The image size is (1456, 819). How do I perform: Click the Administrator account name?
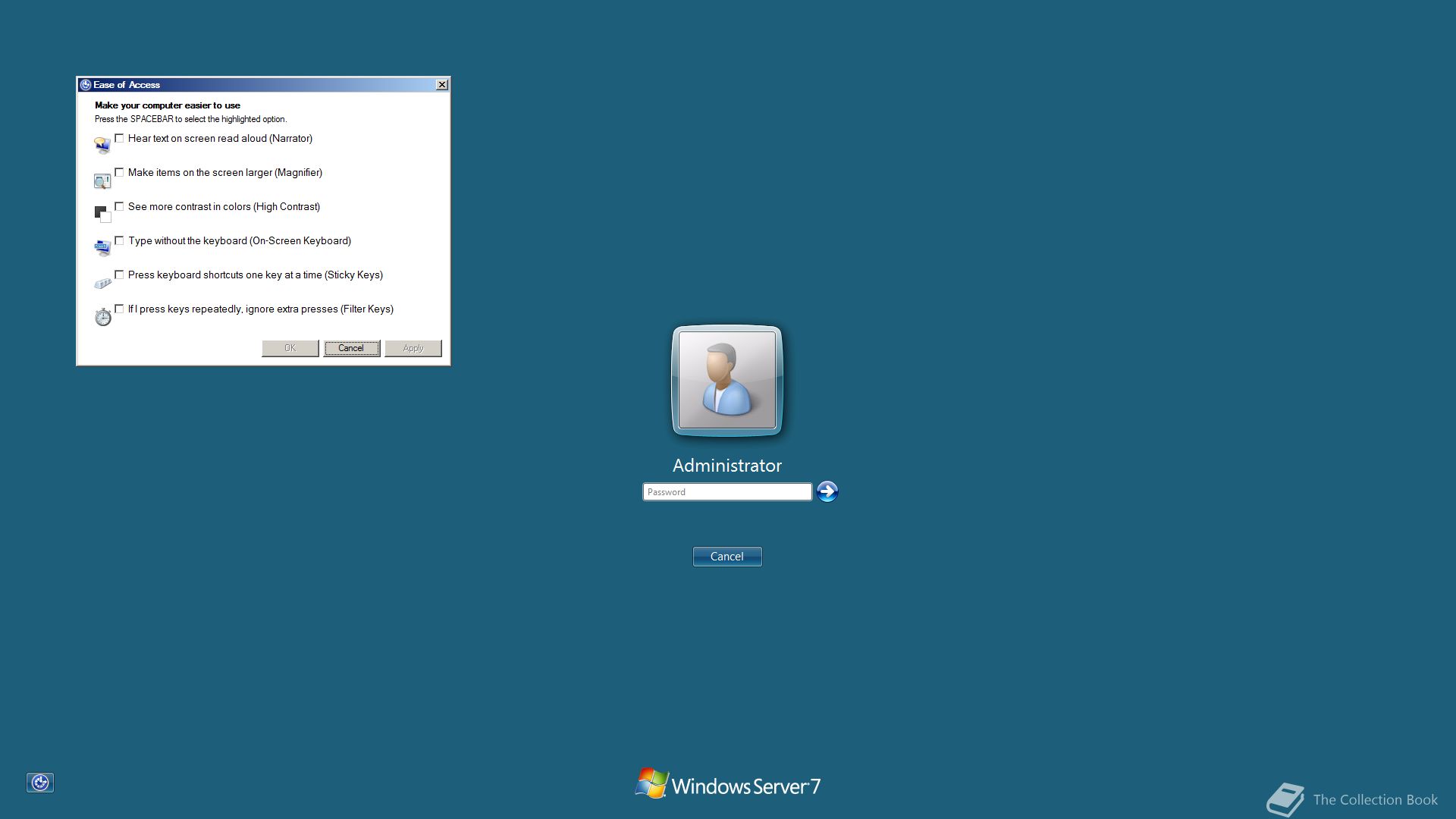pyautogui.click(x=727, y=466)
